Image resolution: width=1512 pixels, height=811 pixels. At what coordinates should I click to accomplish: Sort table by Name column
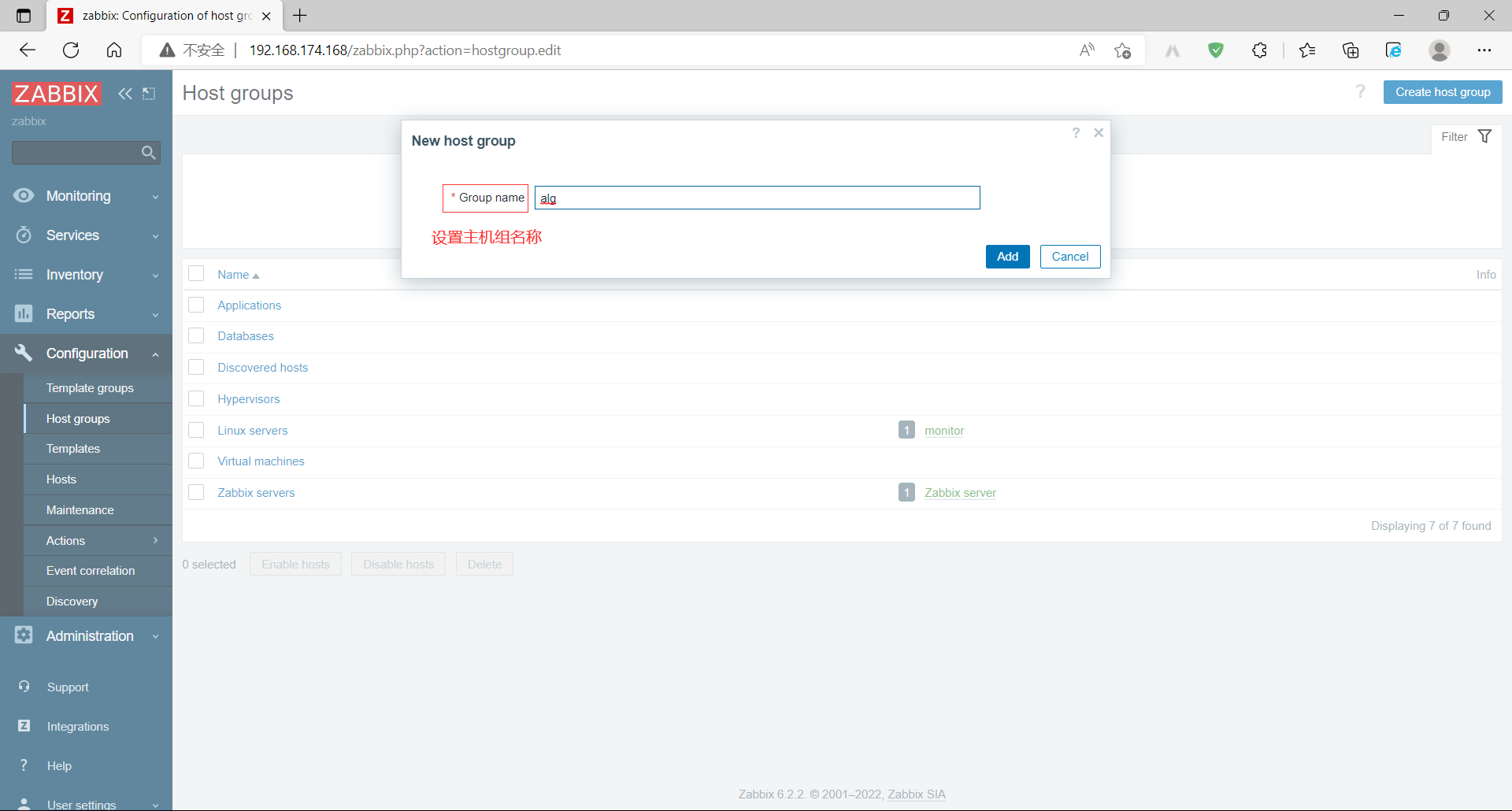tap(238, 274)
